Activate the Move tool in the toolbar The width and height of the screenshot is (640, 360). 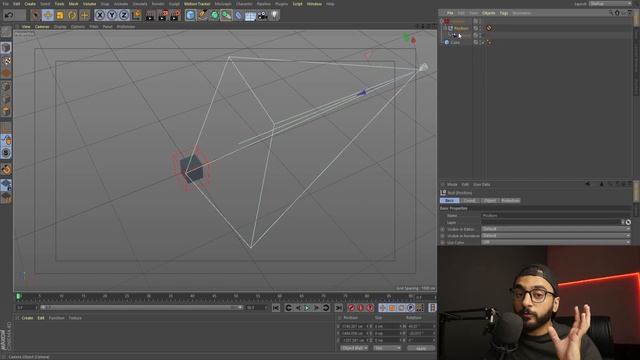[x=48, y=15]
